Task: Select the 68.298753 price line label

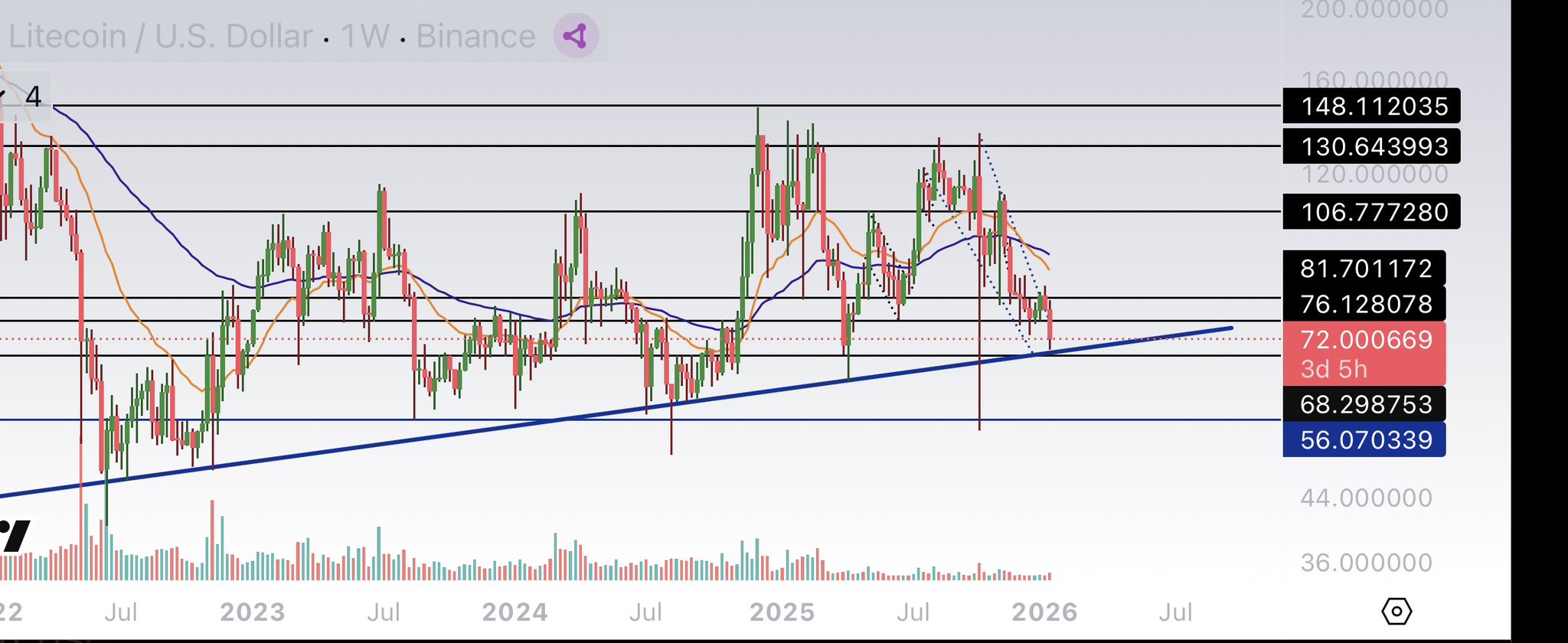Action: tap(1364, 403)
